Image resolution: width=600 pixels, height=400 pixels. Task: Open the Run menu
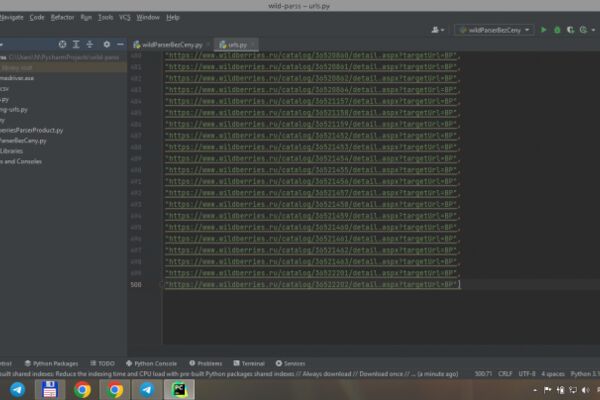click(86, 18)
